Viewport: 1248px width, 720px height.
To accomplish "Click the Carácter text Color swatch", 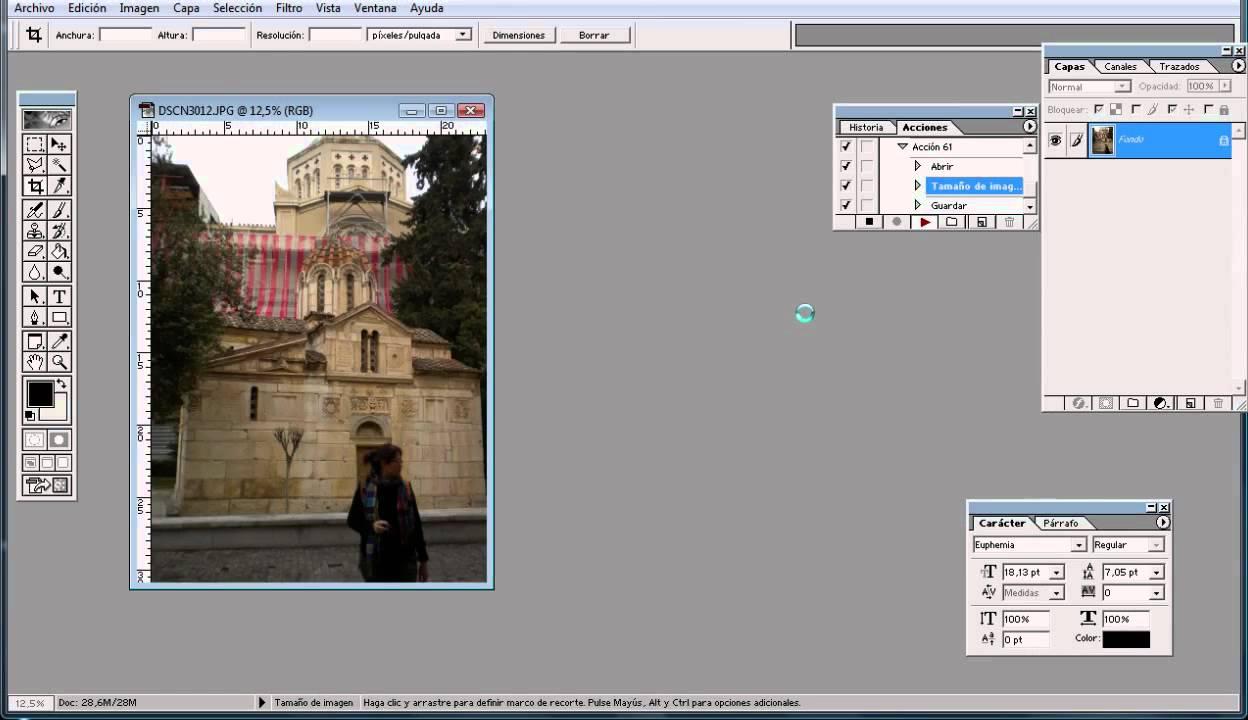I will [1126, 639].
